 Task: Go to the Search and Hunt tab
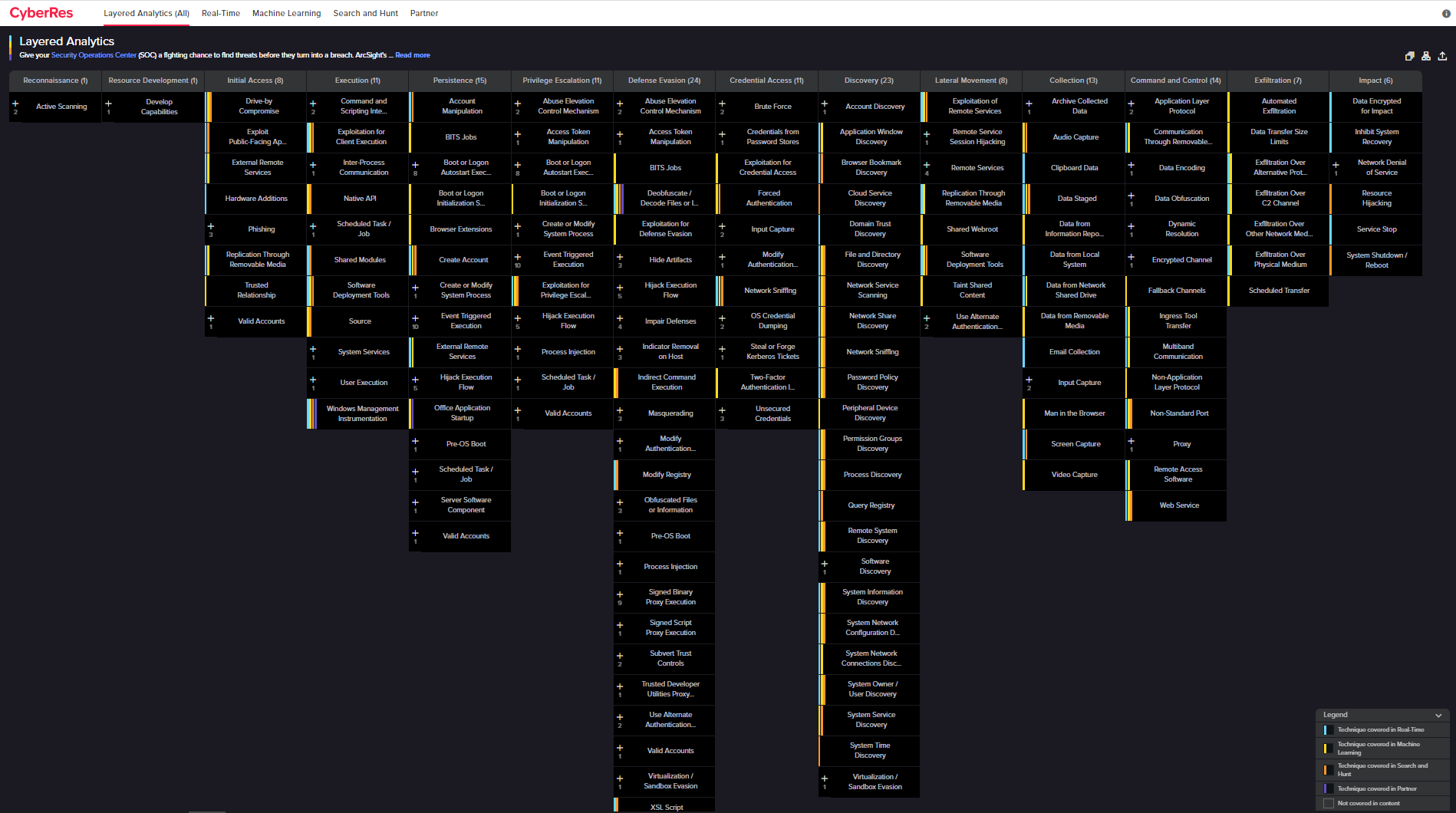click(x=366, y=13)
